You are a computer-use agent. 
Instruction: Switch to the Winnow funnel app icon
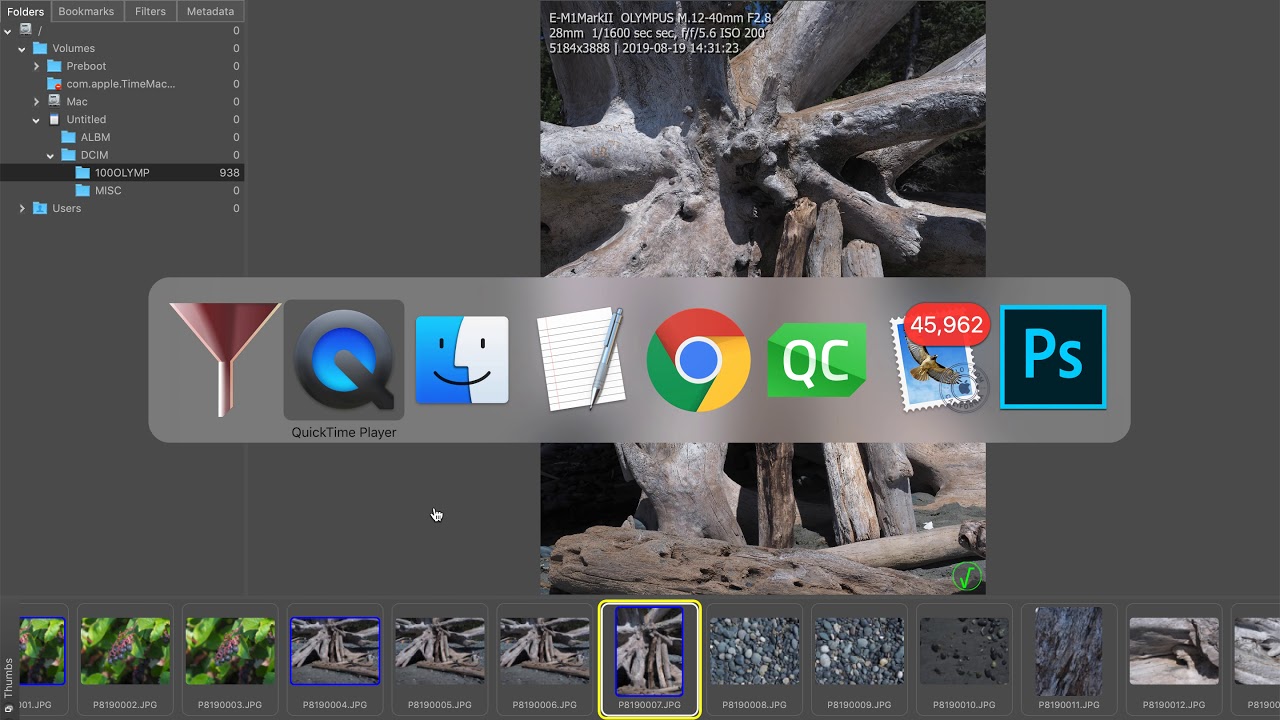click(225, 360)
